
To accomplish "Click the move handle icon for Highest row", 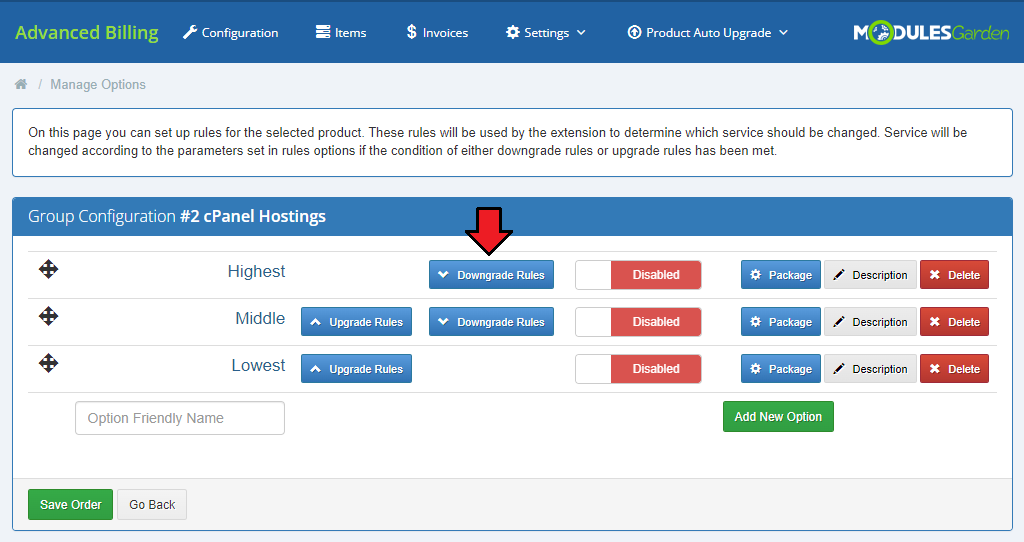I will coord(48,269).
